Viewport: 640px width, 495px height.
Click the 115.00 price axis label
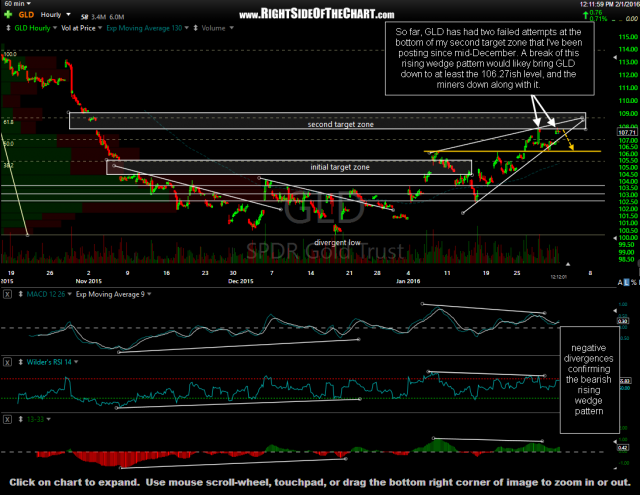628,37
